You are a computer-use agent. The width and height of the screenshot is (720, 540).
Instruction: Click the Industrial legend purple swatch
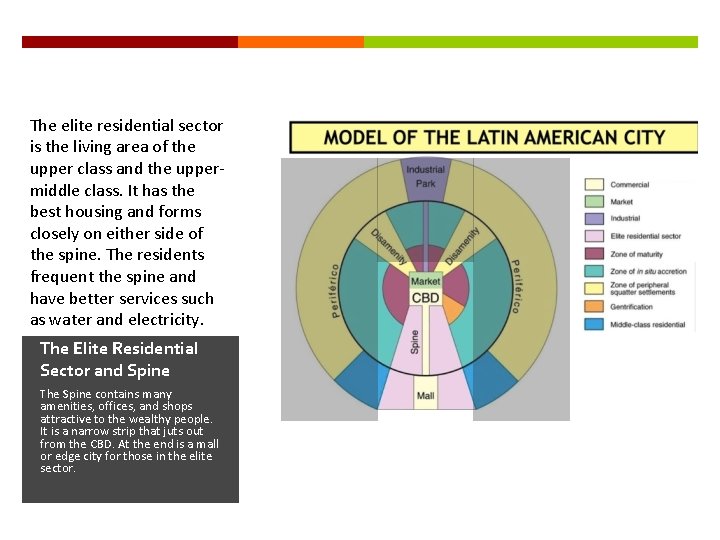tap(594, 219)
